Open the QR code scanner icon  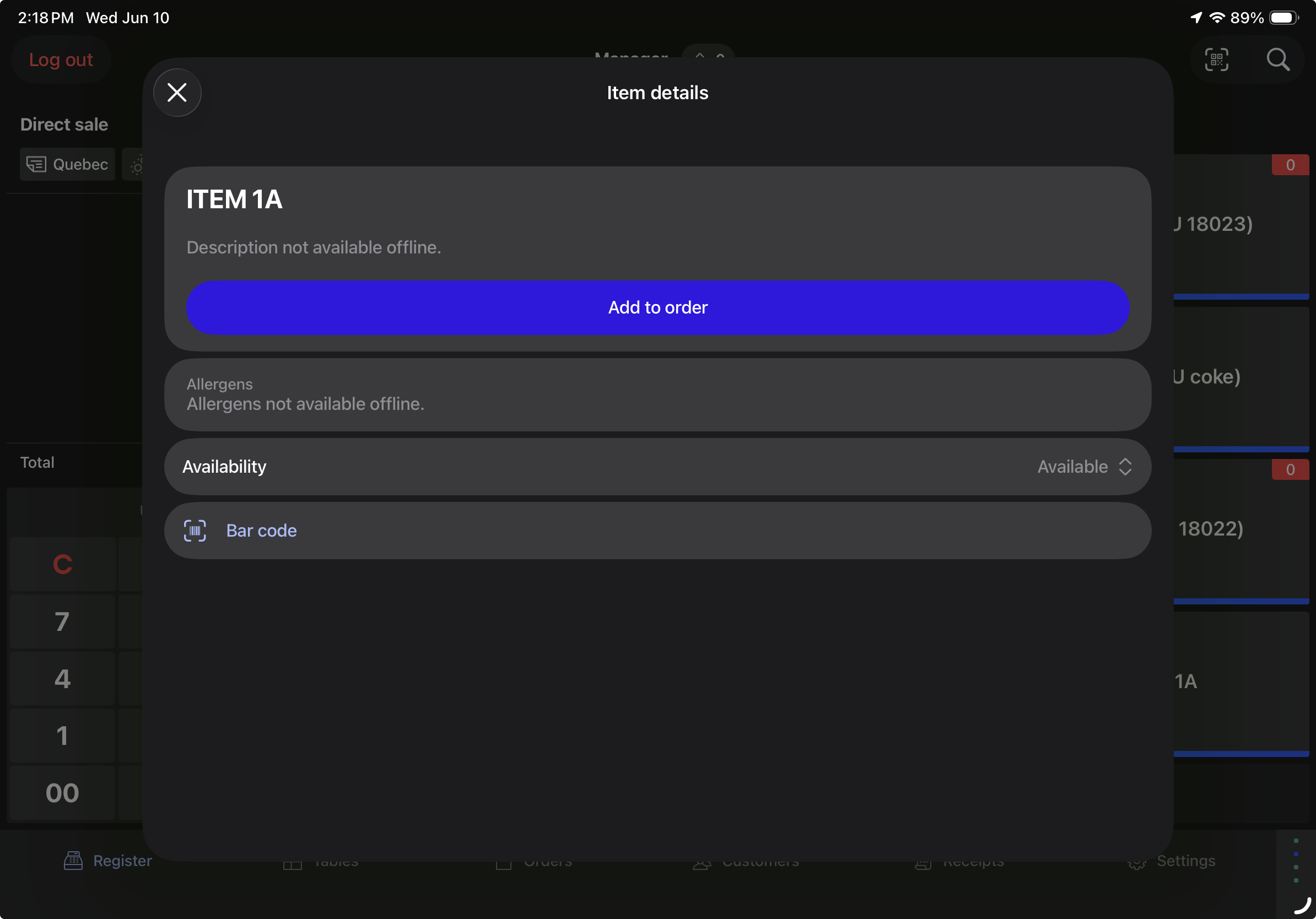click(1216, 60)
